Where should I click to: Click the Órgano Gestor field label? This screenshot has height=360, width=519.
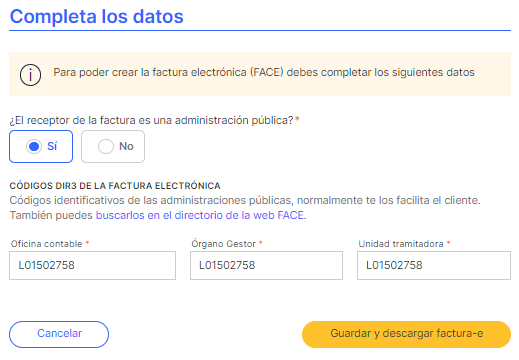(x=223, y=244)
